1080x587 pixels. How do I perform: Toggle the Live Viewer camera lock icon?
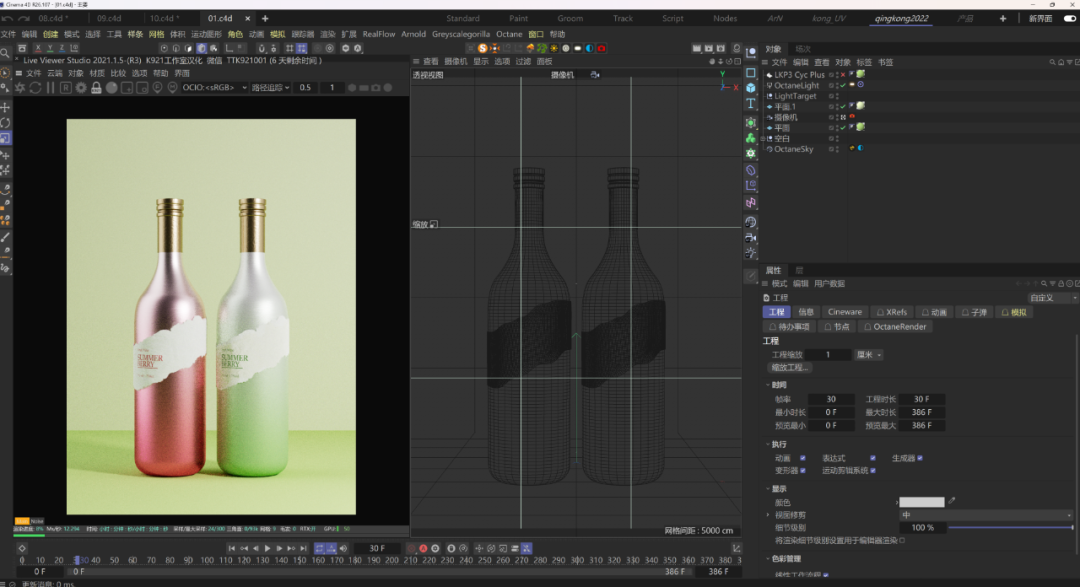click(x=96, y=87)
